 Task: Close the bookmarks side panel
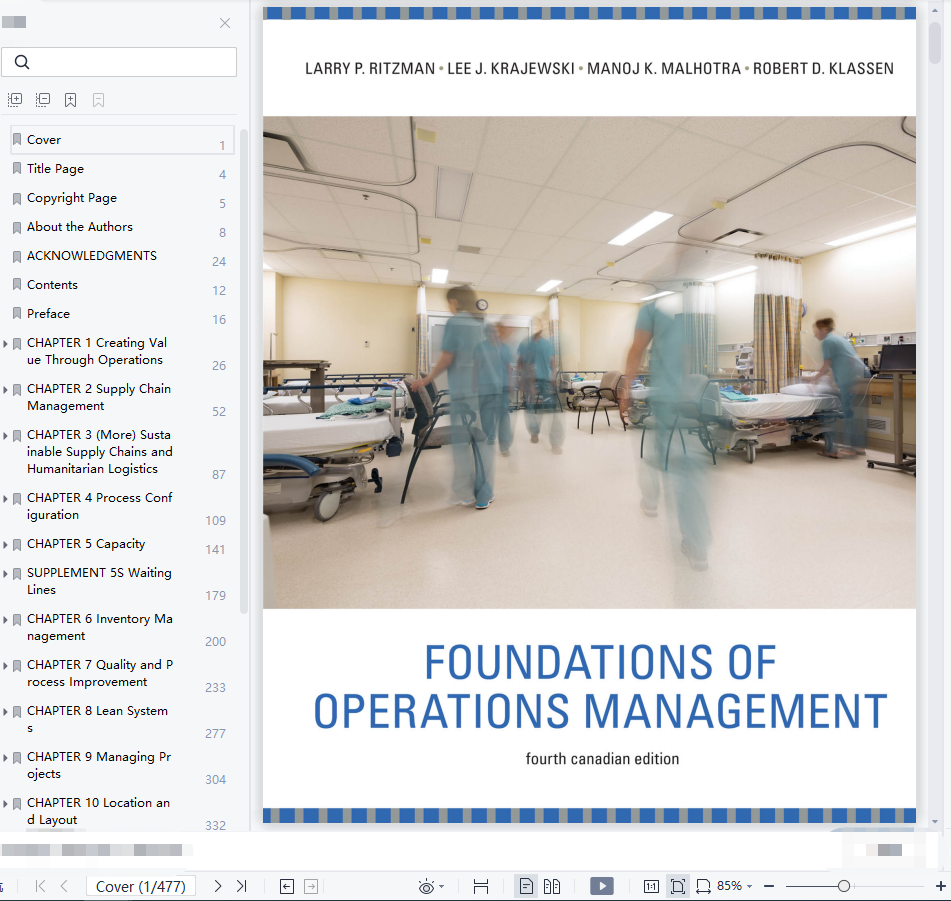click(225, 23)
